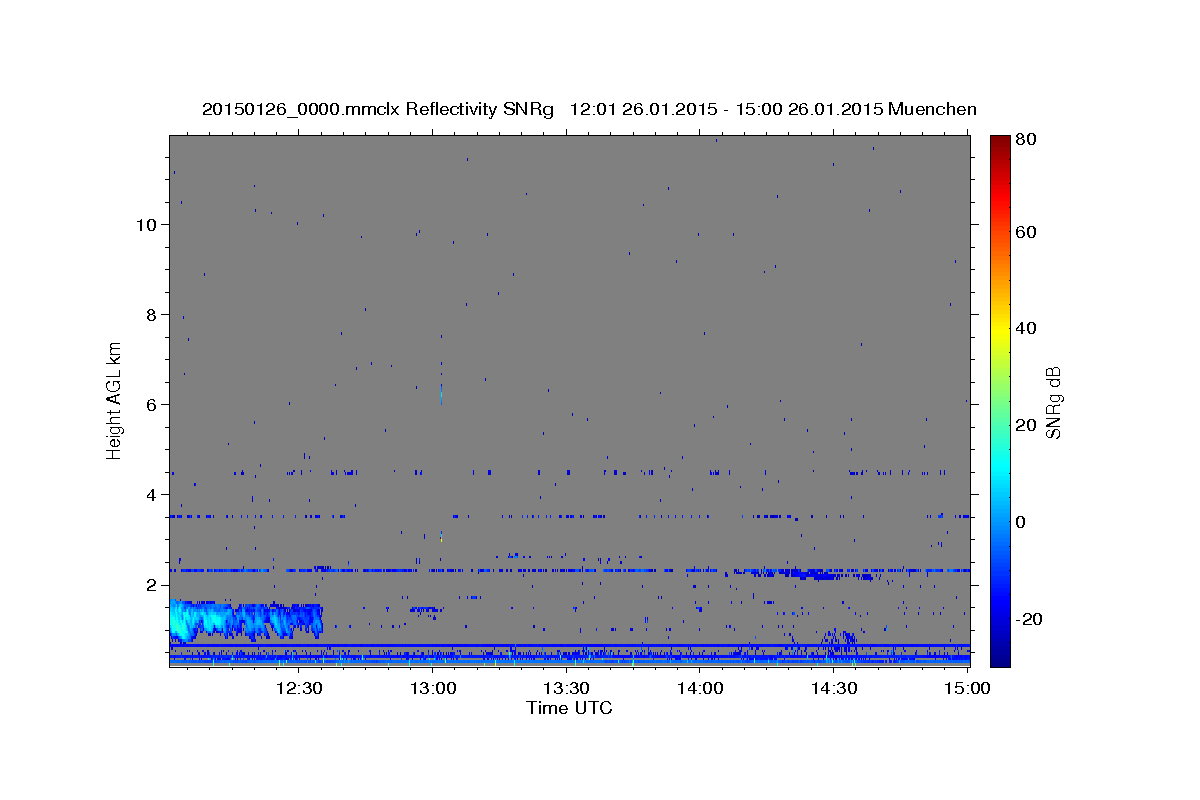Click the height tick label 6
The height and width of the screenshot is (800, 1200).
[151, 405]
